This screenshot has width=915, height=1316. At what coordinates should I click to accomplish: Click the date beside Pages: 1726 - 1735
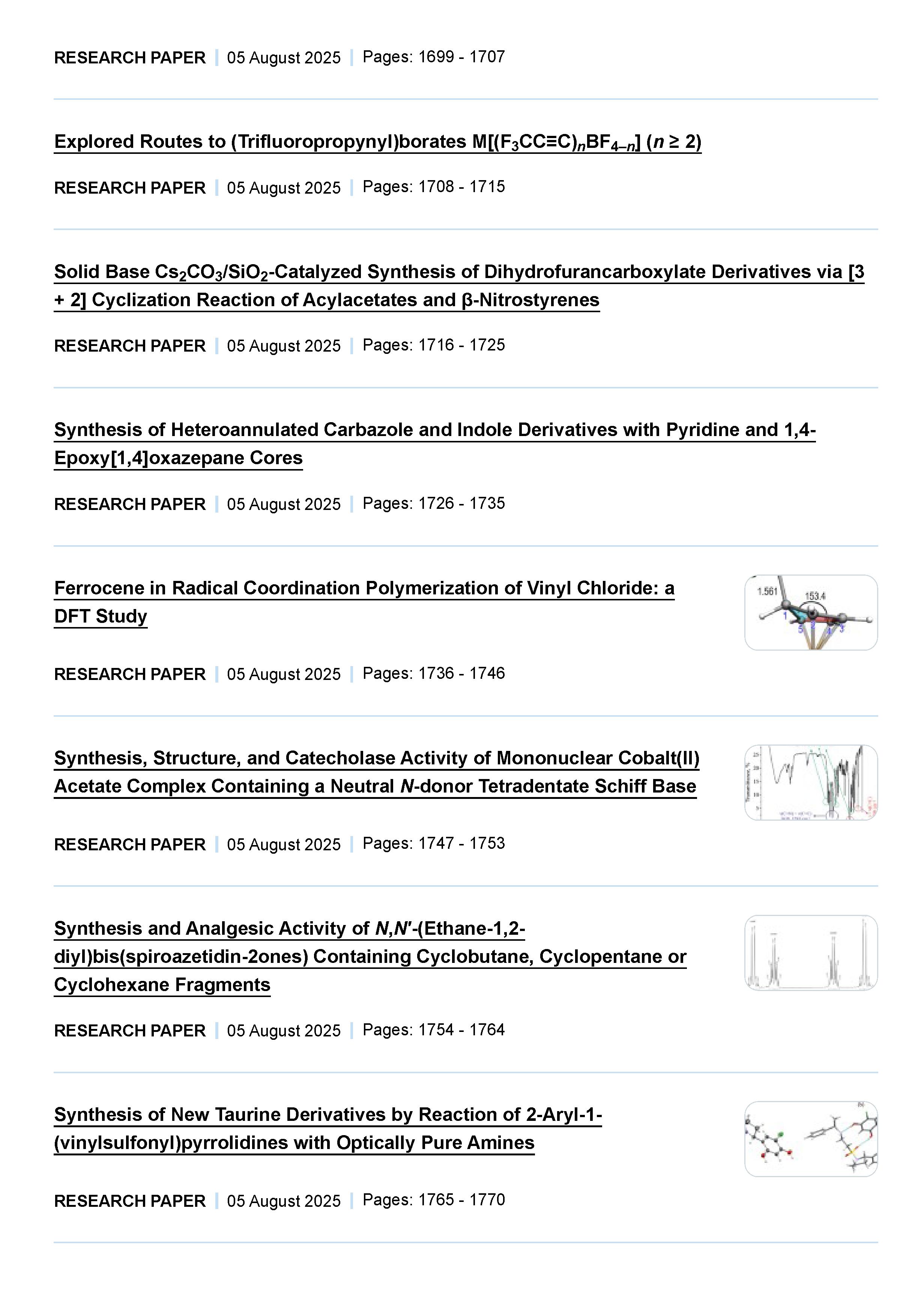[284, 504]
